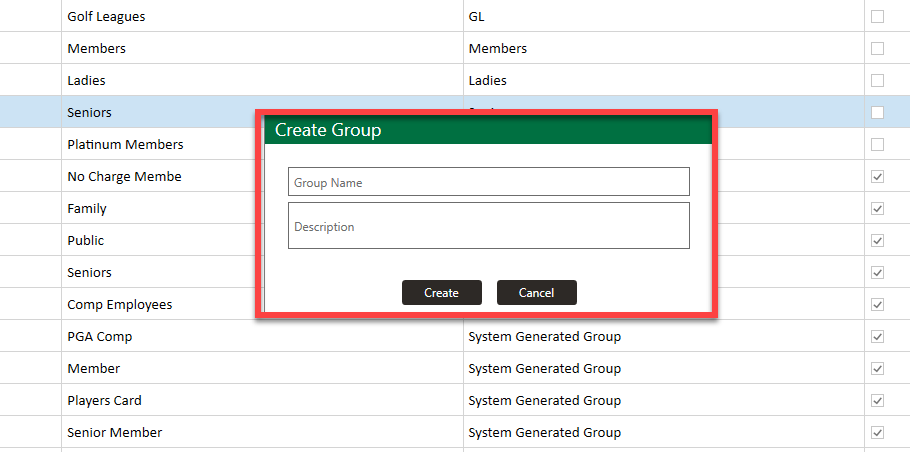The image size is (910, 452).
Task: Click the Group Name input field
Action: click(x=488, y=182)
